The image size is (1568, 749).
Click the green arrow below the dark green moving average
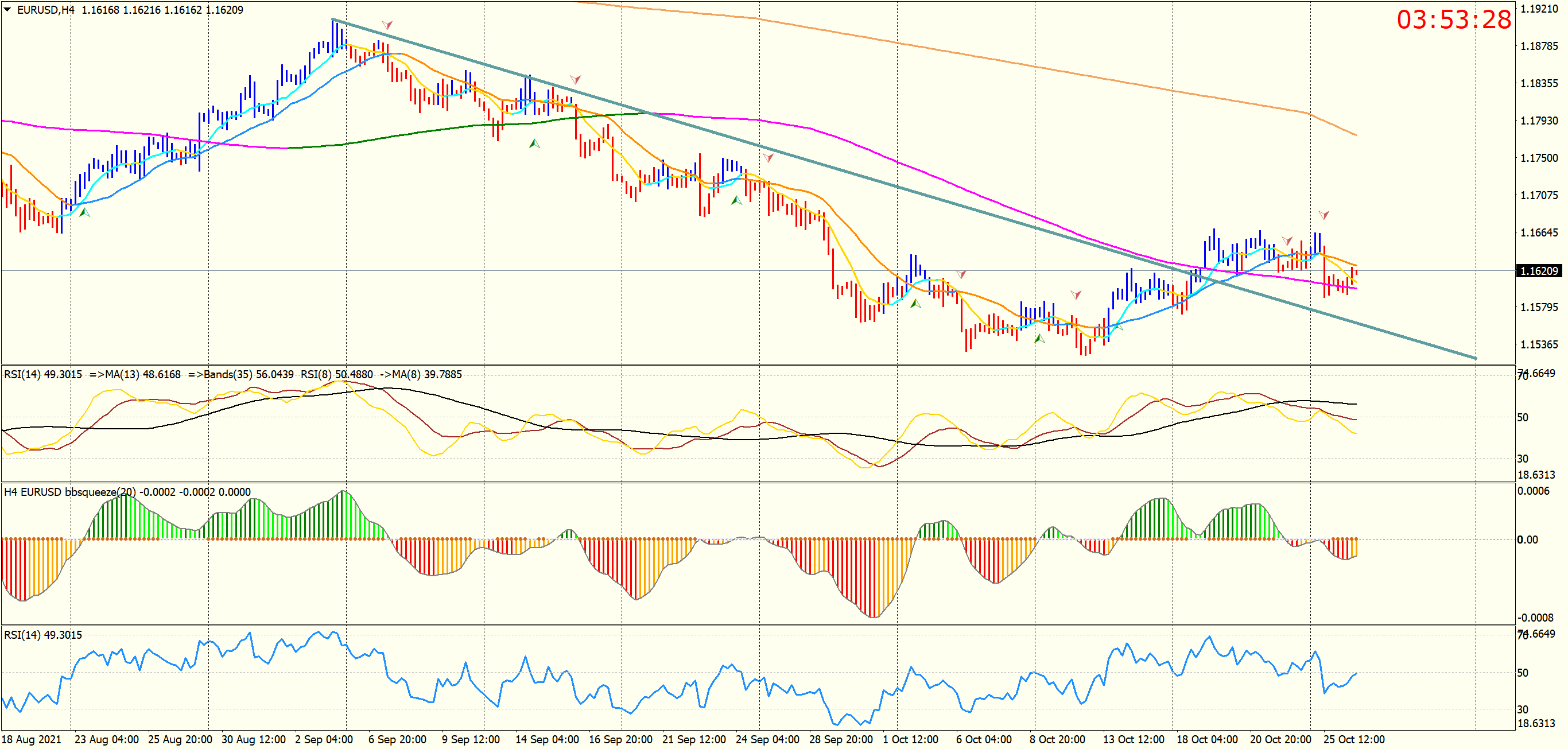coord(534,143)
